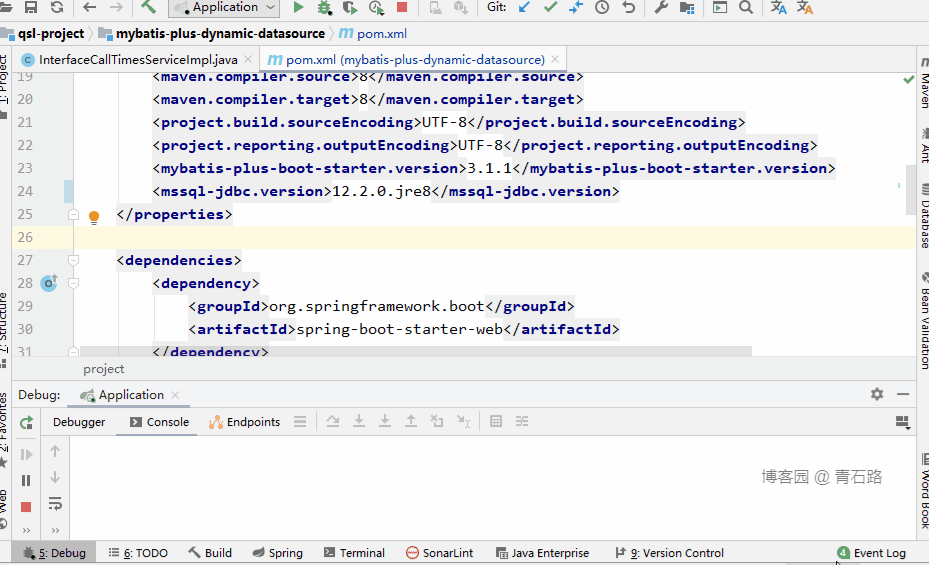Open Search Everywhere magnifier icon
Screen dimensions: 929x565
coord(746,7)
